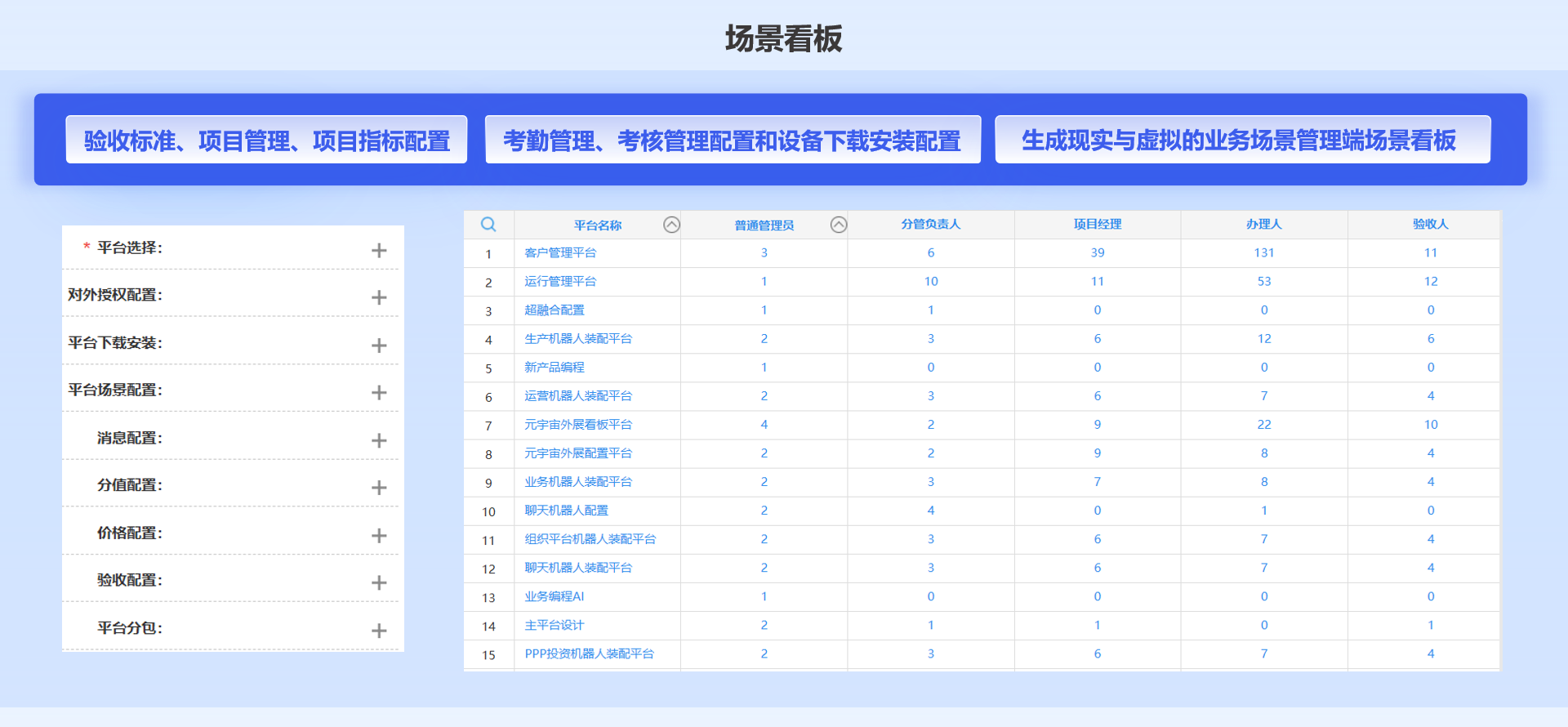The image size is (1568, 727).
Task: Expand the 对外授权配置 row
Action: tap(379, 297)
